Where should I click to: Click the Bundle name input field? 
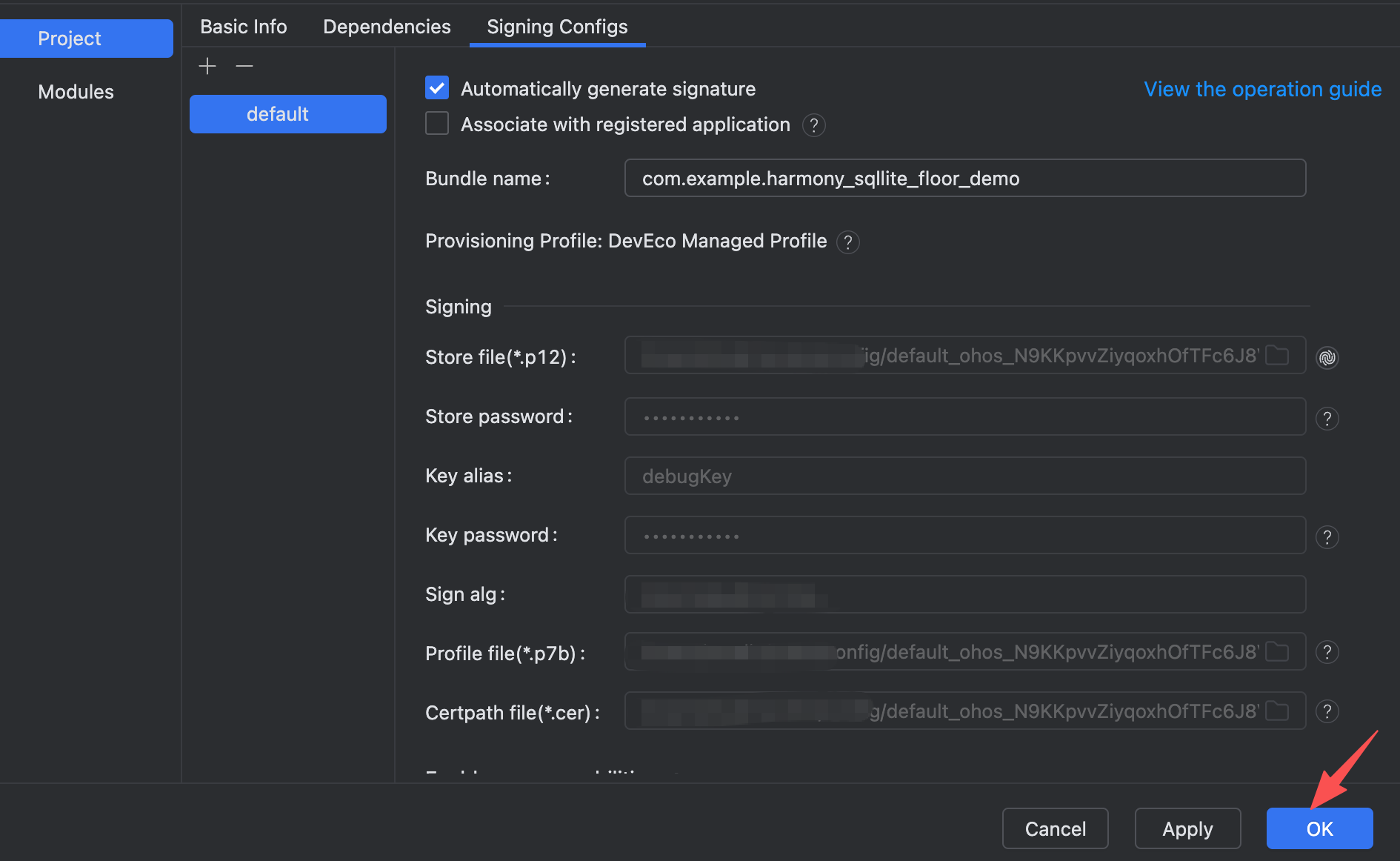964,179
